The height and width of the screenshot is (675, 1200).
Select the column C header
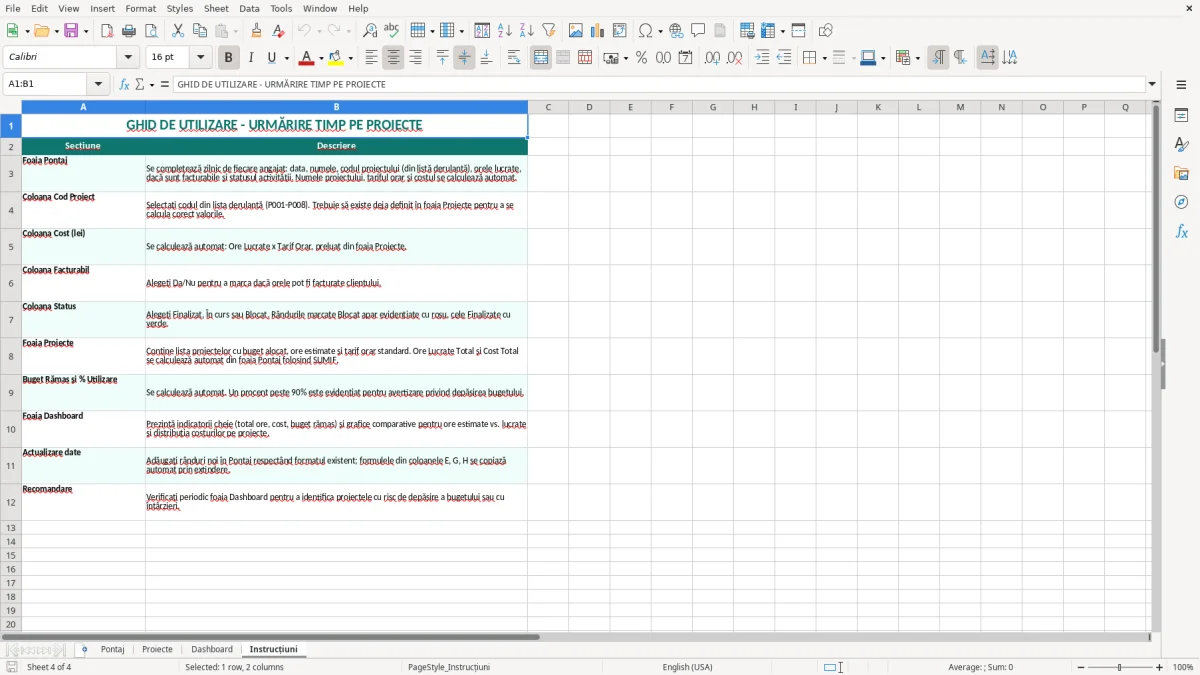(548, 107)
